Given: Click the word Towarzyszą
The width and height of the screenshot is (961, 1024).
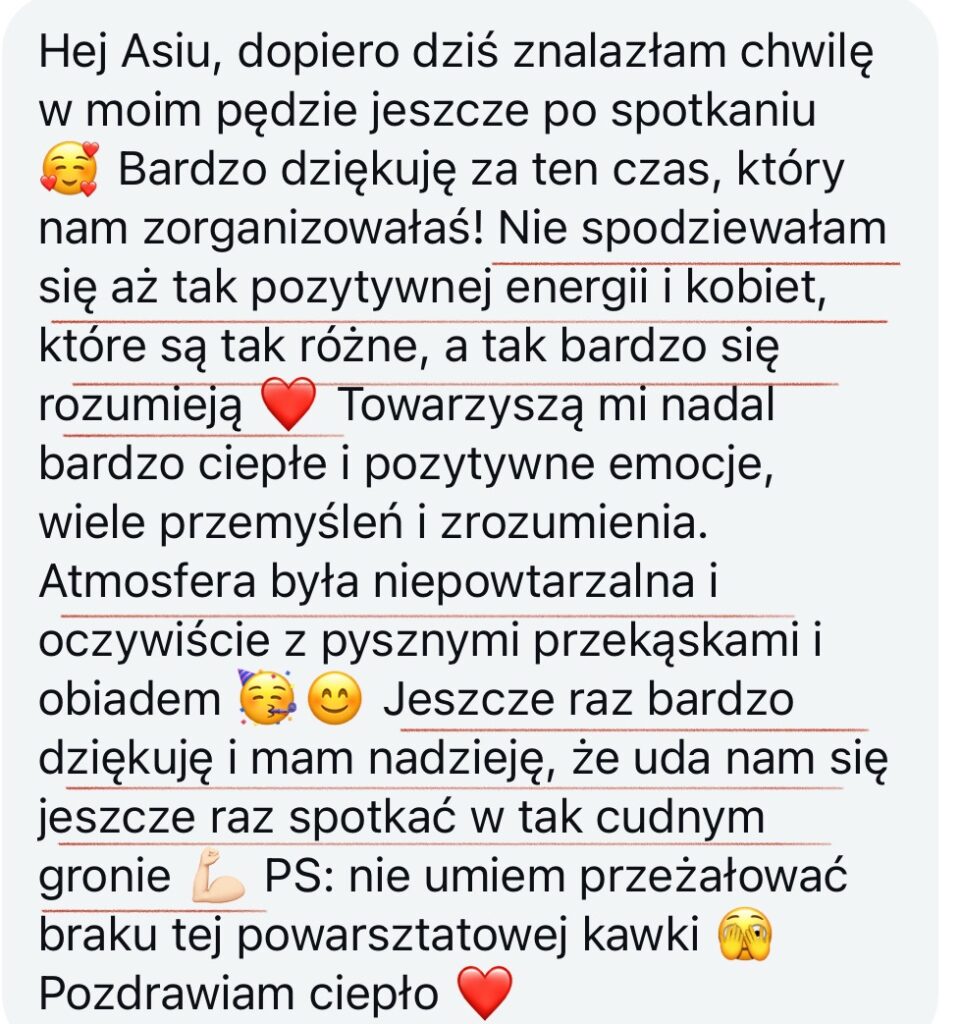Looking at the screenshot, I should click(461, 407).
